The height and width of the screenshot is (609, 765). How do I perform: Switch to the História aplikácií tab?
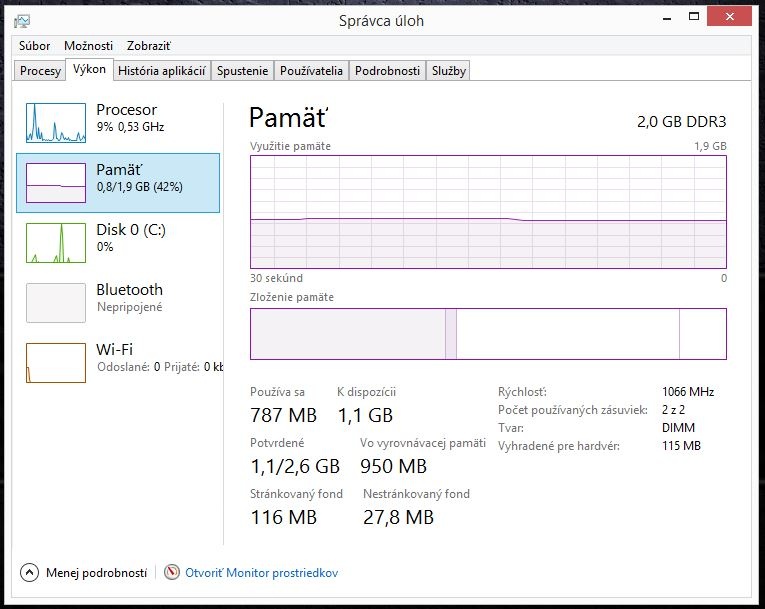coord(161,71)
